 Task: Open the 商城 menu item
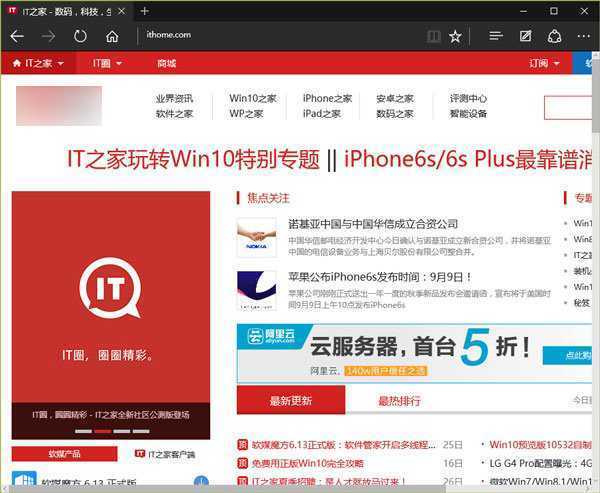pyautogui.click(x=166, y=63)
